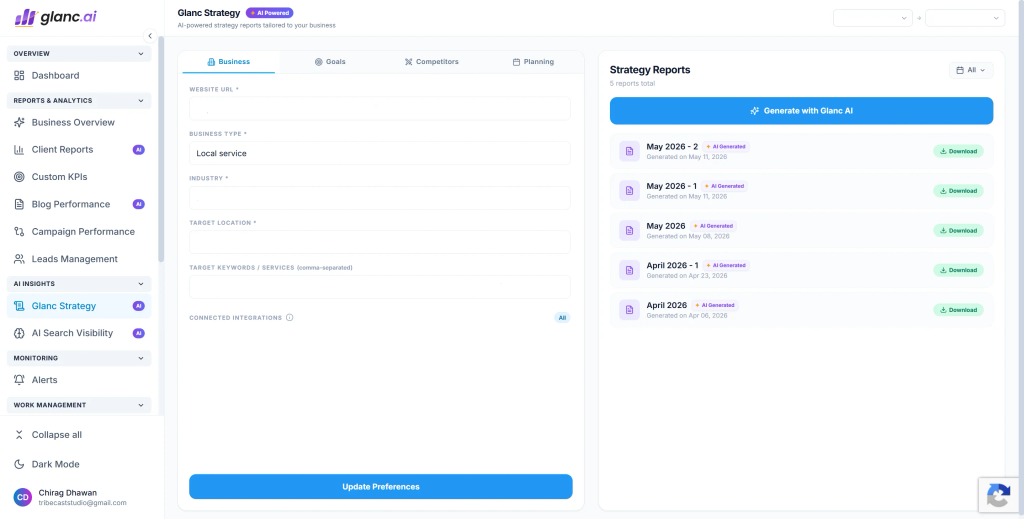The width and height of the screenshot is (1024, 519).
Task: Download the May 08 May 2026 report
Action: coord(958,230)
